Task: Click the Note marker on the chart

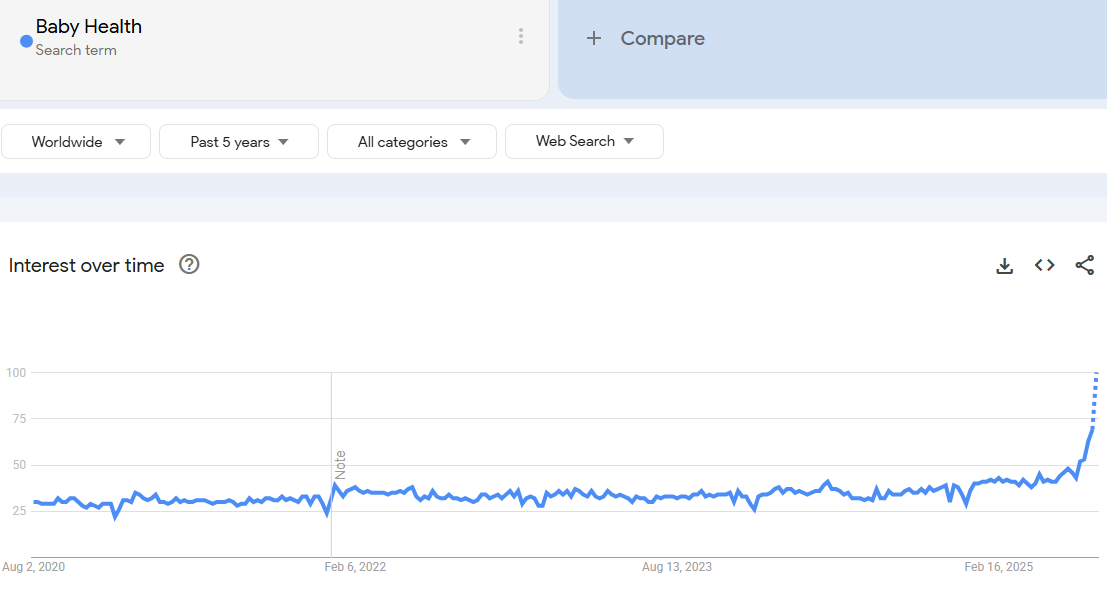Action: coord(340,464)
